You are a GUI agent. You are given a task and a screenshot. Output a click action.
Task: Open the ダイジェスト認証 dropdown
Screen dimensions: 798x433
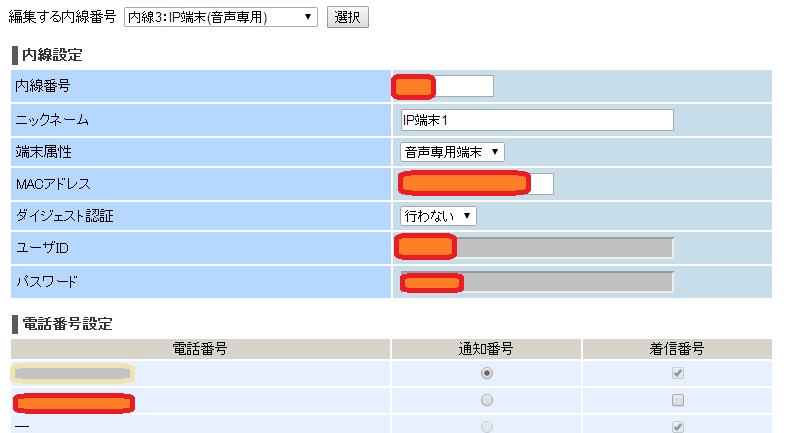click(x=439, y=215)
